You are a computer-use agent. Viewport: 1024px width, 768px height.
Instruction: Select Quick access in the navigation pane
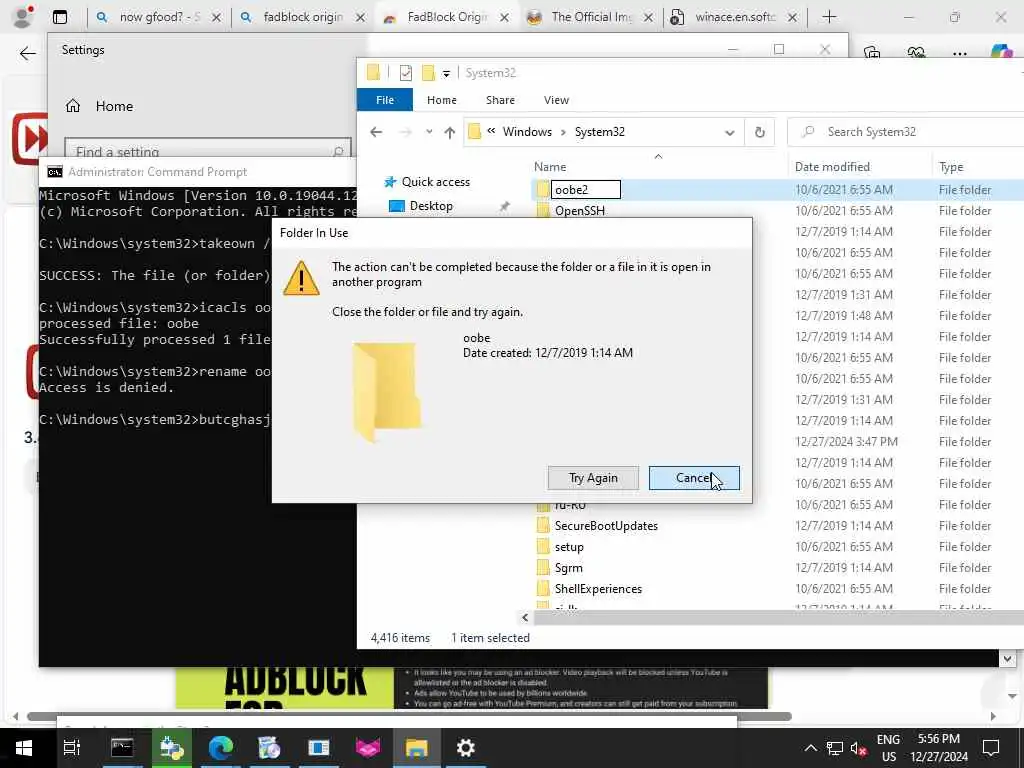436,182
